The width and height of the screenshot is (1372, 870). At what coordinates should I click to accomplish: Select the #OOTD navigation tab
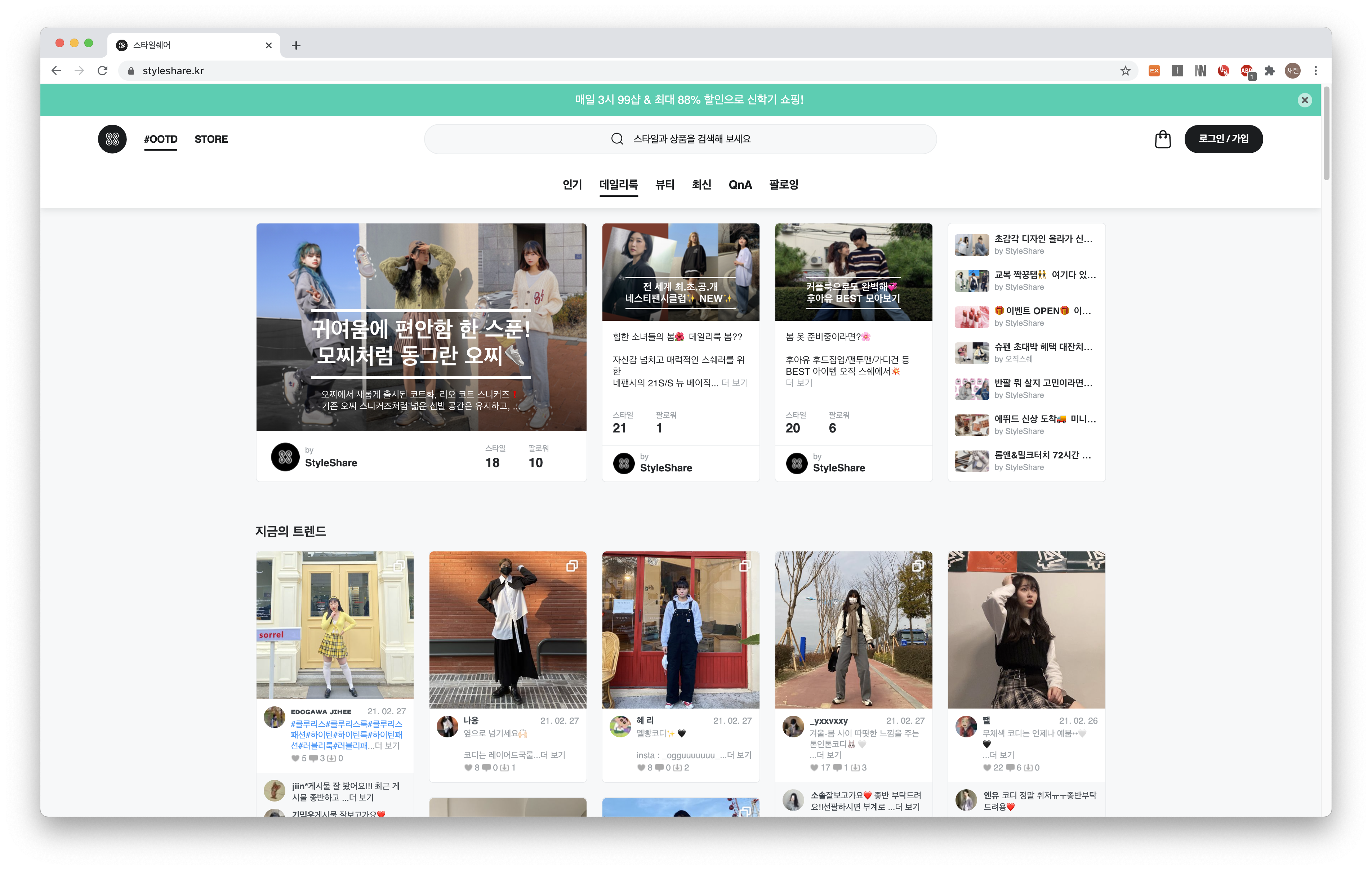(x=161, y=139)
